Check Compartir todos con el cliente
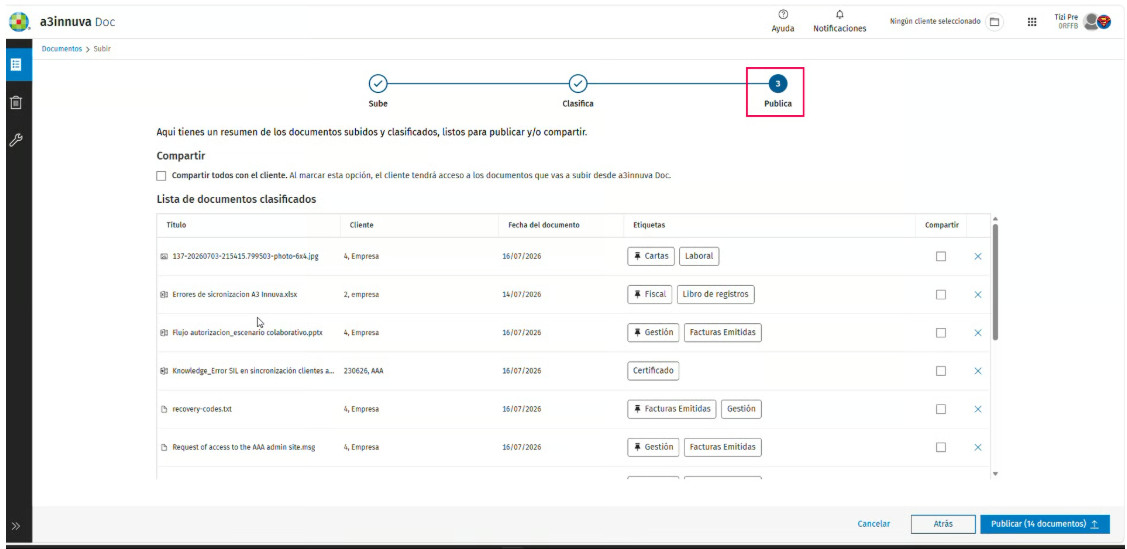 (161, 175)
